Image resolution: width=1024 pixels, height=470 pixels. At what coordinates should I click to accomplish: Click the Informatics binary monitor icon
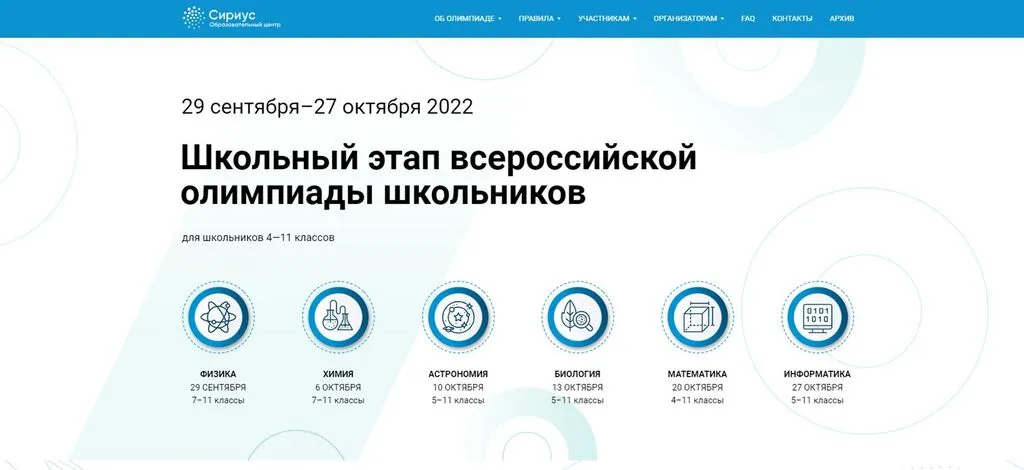coord(817,318)
